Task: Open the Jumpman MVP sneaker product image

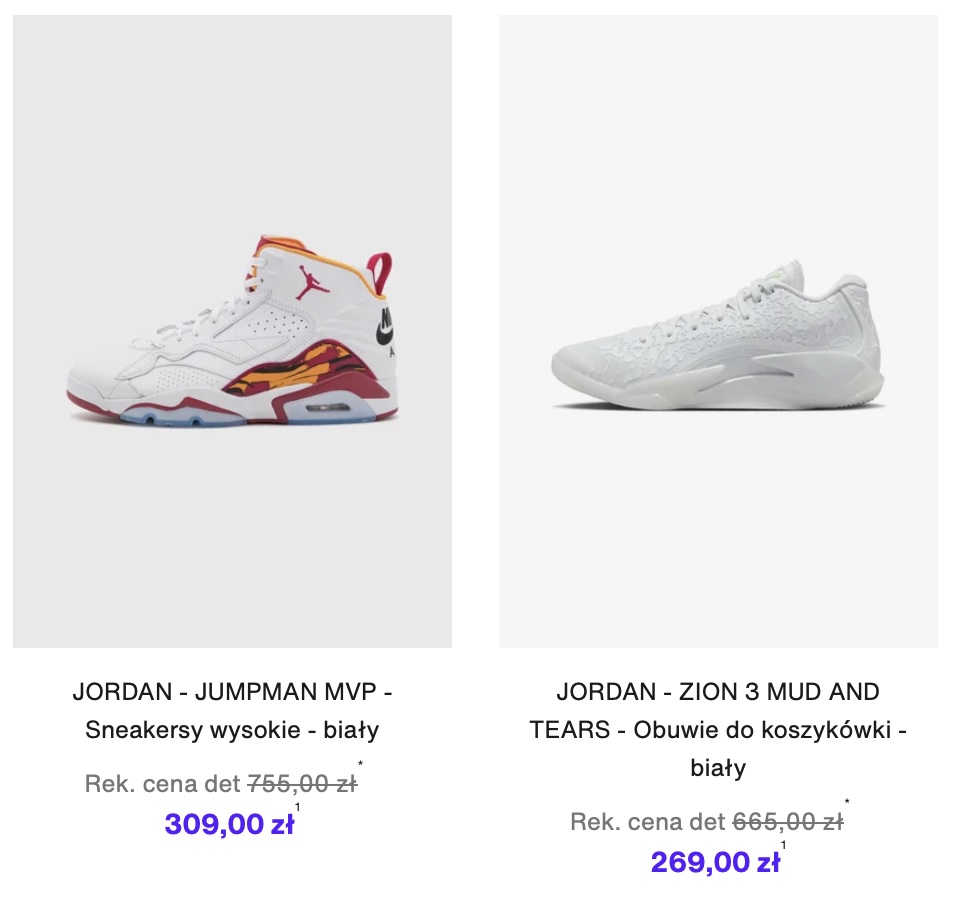Action: (x=232, y=331)
